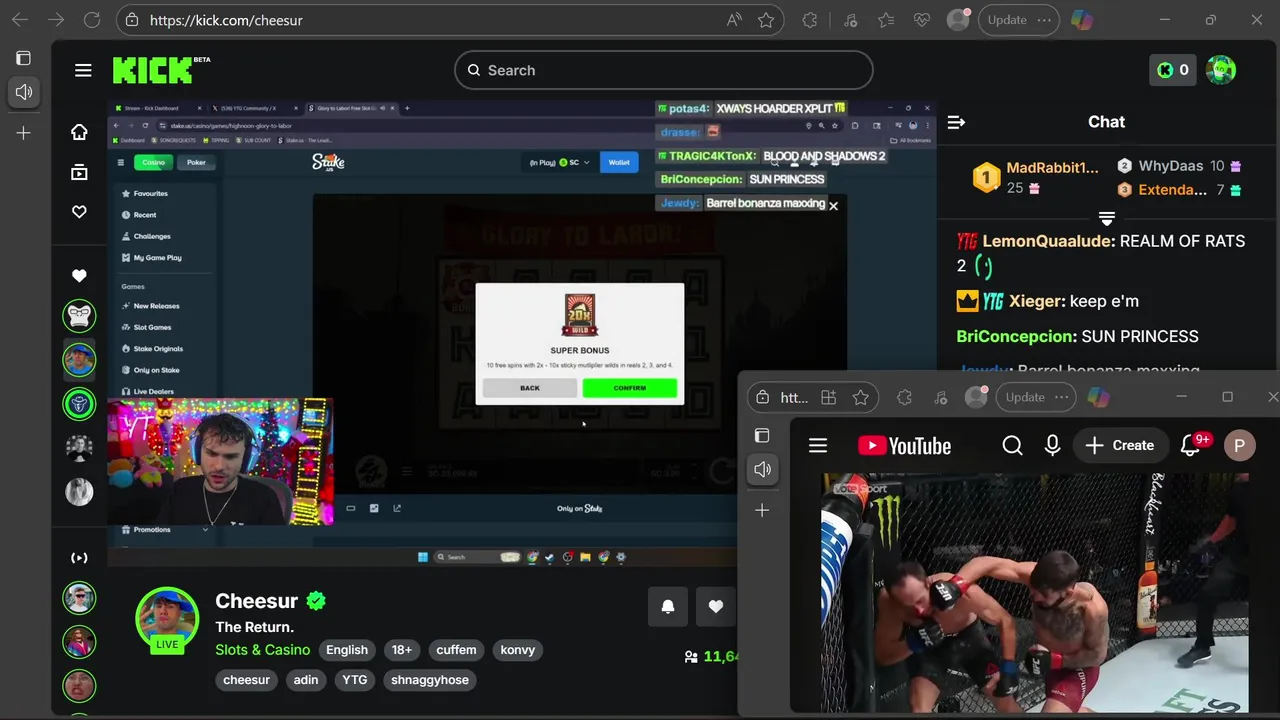Close the stream chat overlay popup
The width and height of the screenshot is (1280, 720).
point(833,205)
